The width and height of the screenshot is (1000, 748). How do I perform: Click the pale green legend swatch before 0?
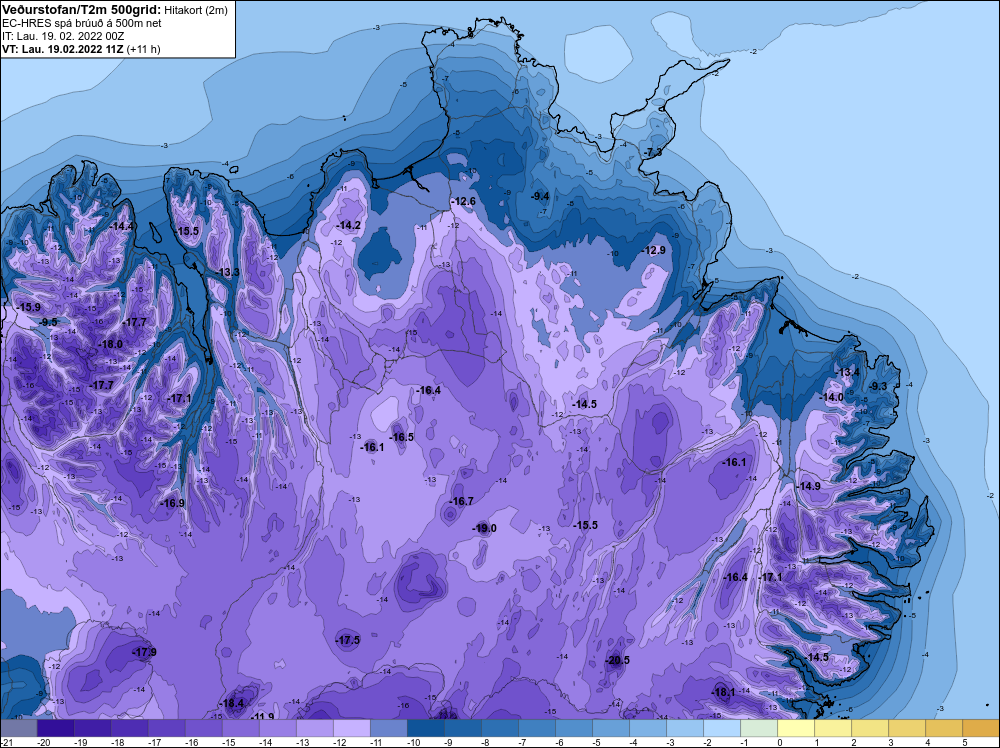click(x=759, y=728)
